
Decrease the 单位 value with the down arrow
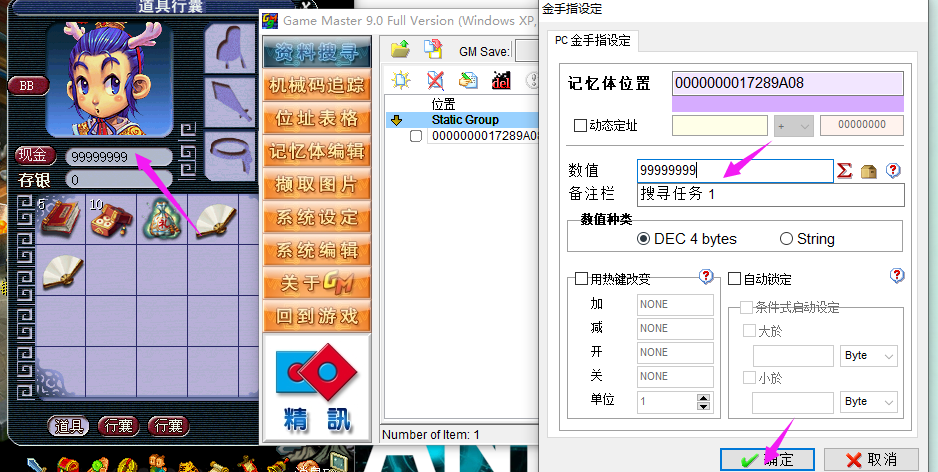click(x=704, y=406)
